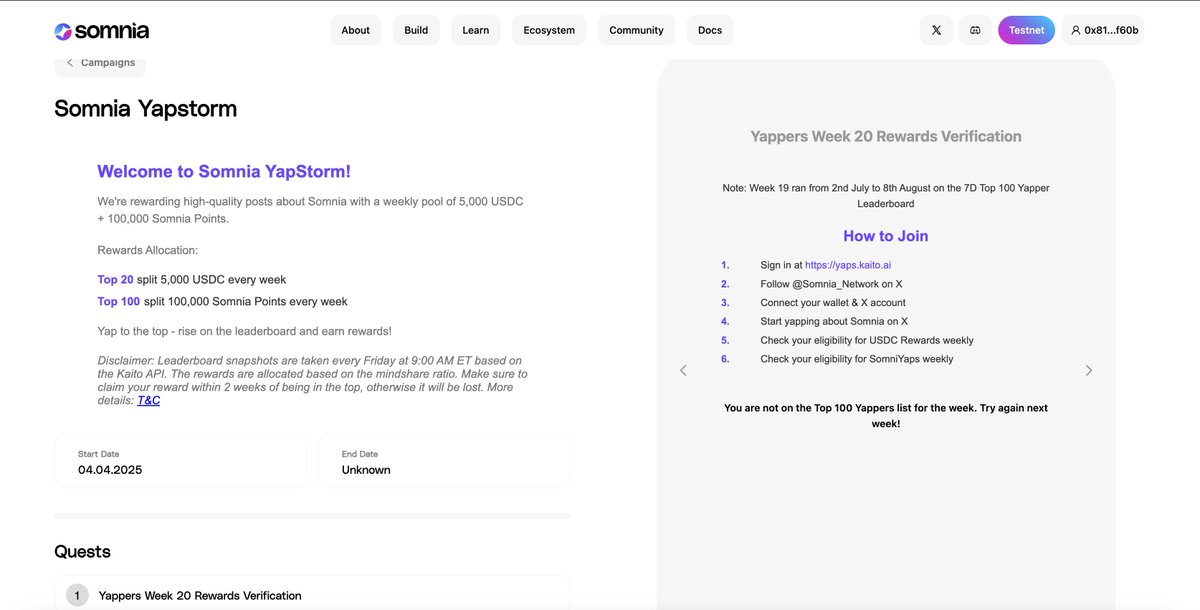1200x610 pixels.
Task: Click the Somnia logo
Action: coord(102,30)
